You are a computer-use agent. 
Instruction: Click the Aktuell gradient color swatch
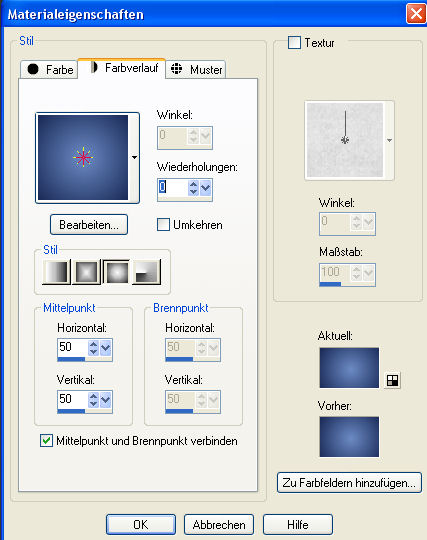point(349,368)
